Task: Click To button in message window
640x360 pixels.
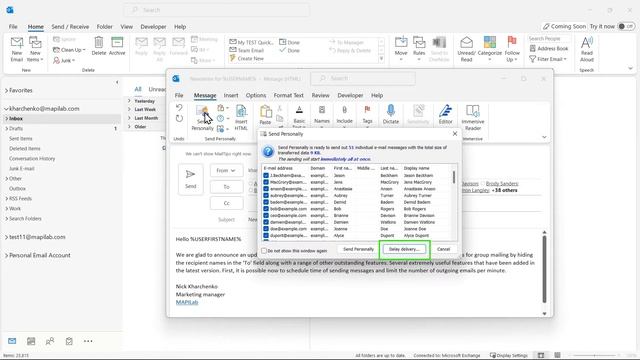Action: point(227,187)
